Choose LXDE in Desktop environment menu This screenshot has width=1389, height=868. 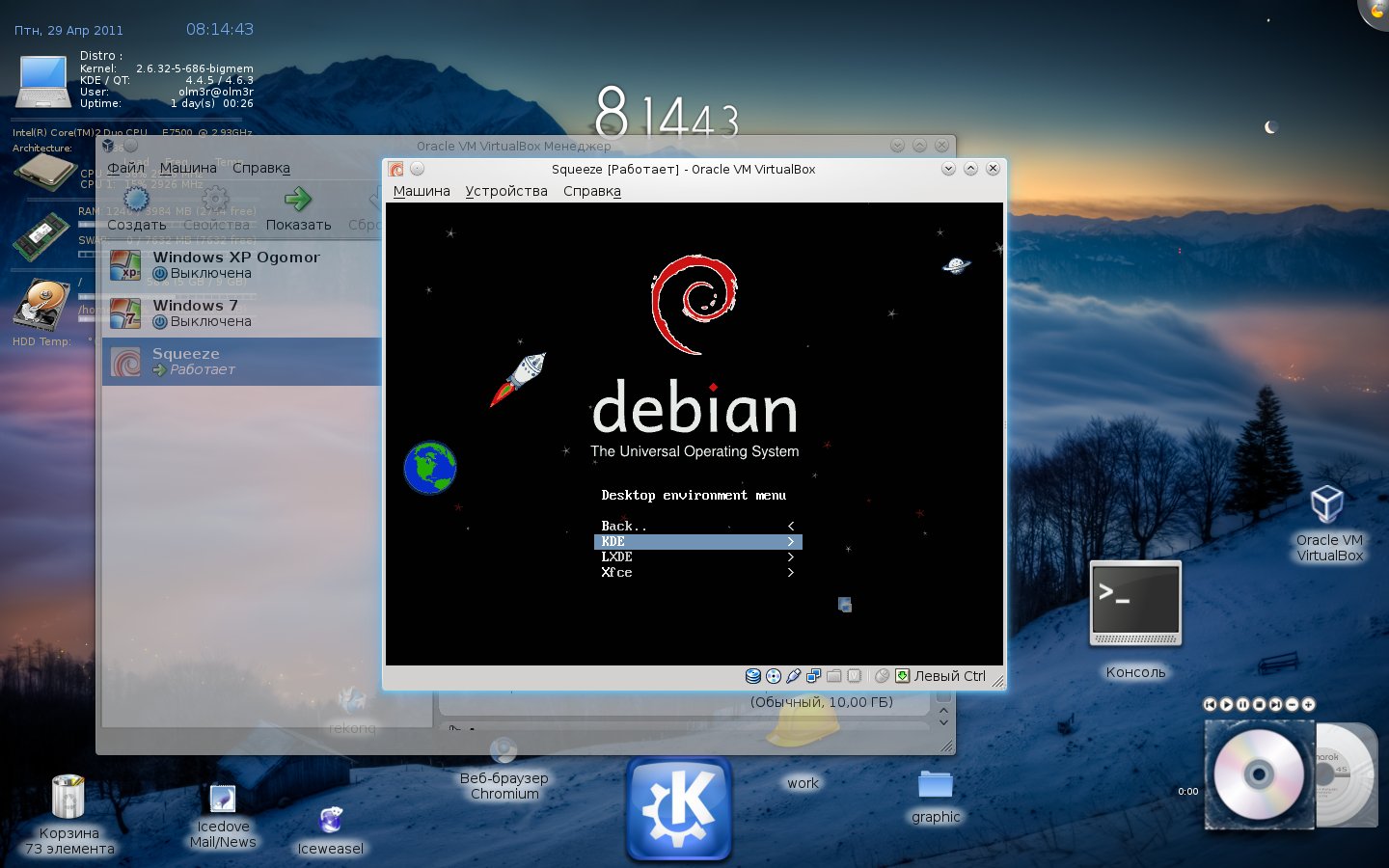pyautogui.click(x=698, y=556)
